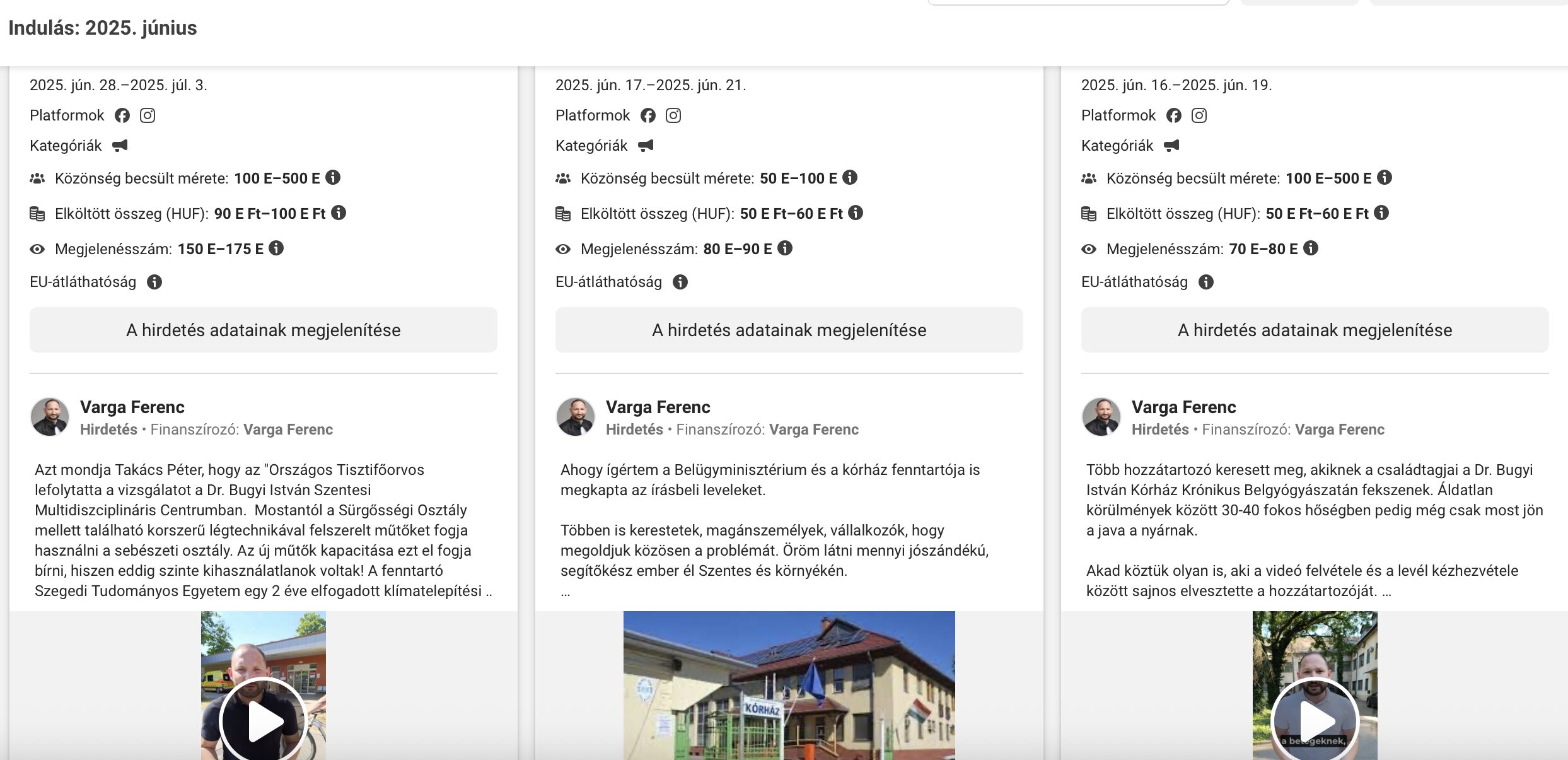Open EU-átláthatóság info in Jun 16 ad
The height and width of the screenshot is (760, 1568).
pos(1206,282)
